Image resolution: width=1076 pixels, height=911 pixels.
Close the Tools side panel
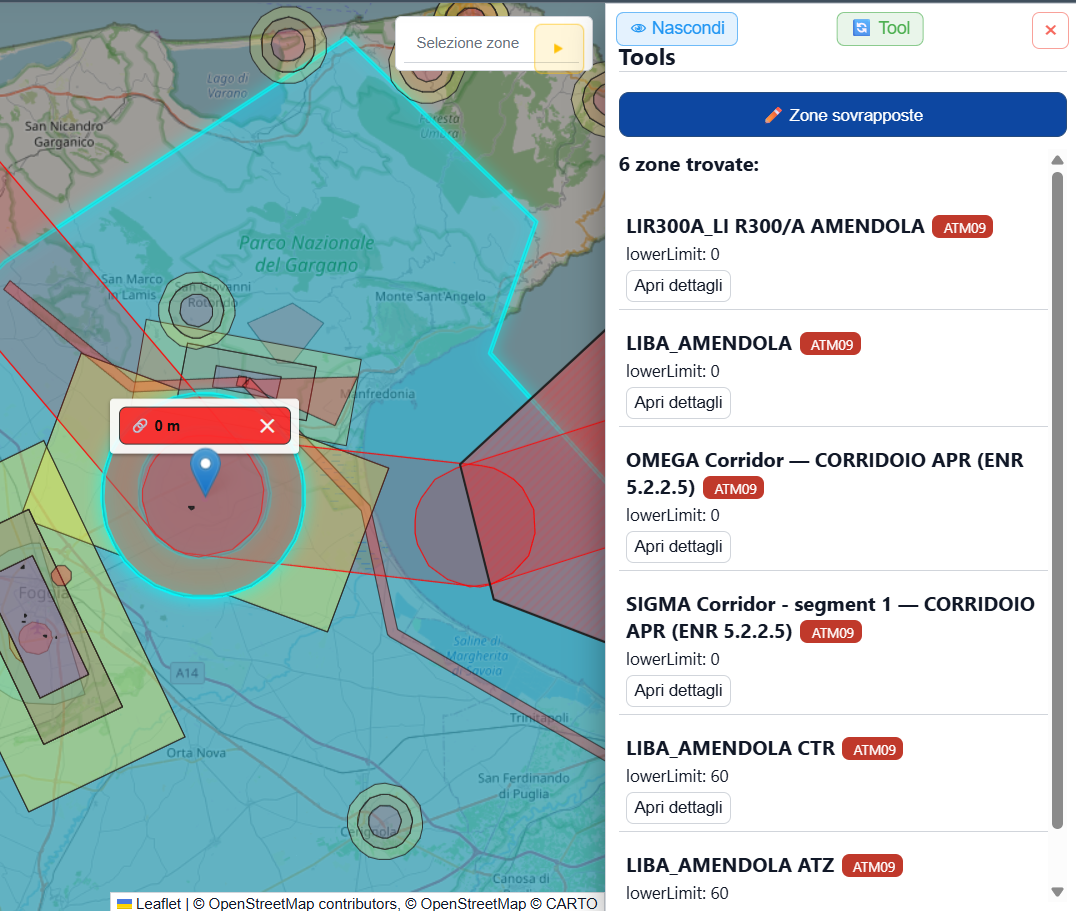click(x=1050, y=30)
